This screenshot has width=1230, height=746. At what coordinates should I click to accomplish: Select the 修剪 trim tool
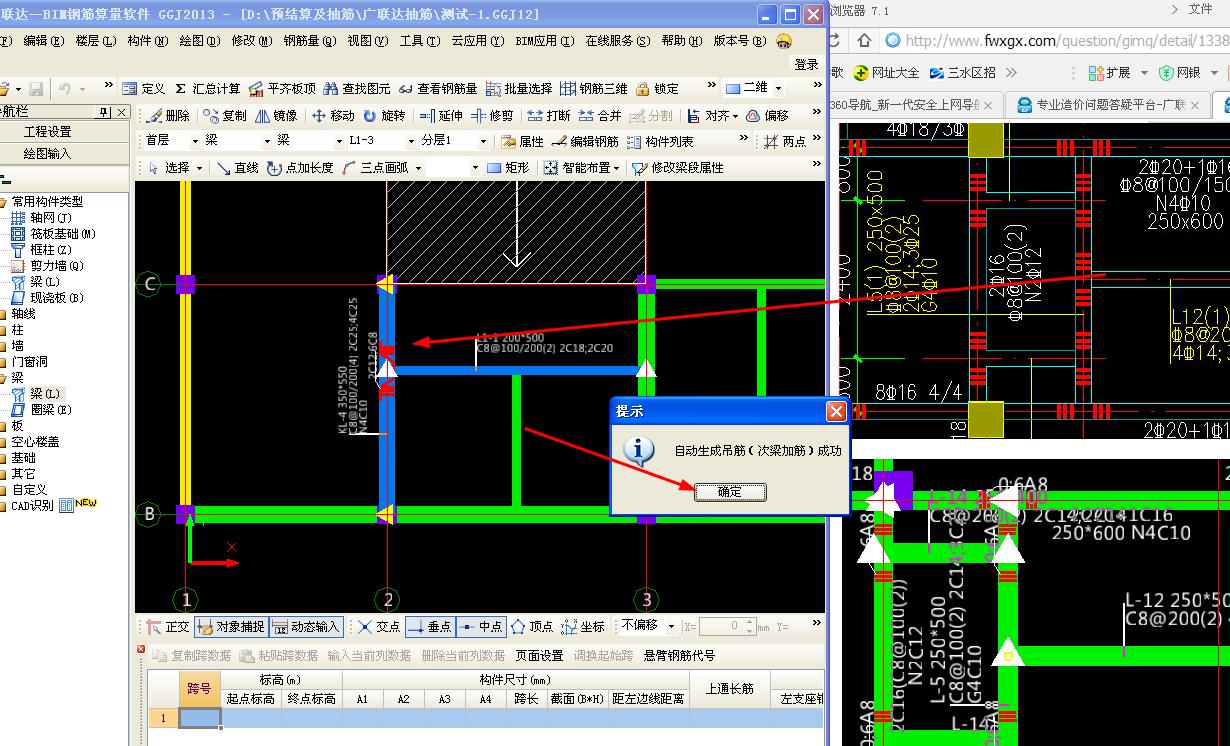(492, 116)
